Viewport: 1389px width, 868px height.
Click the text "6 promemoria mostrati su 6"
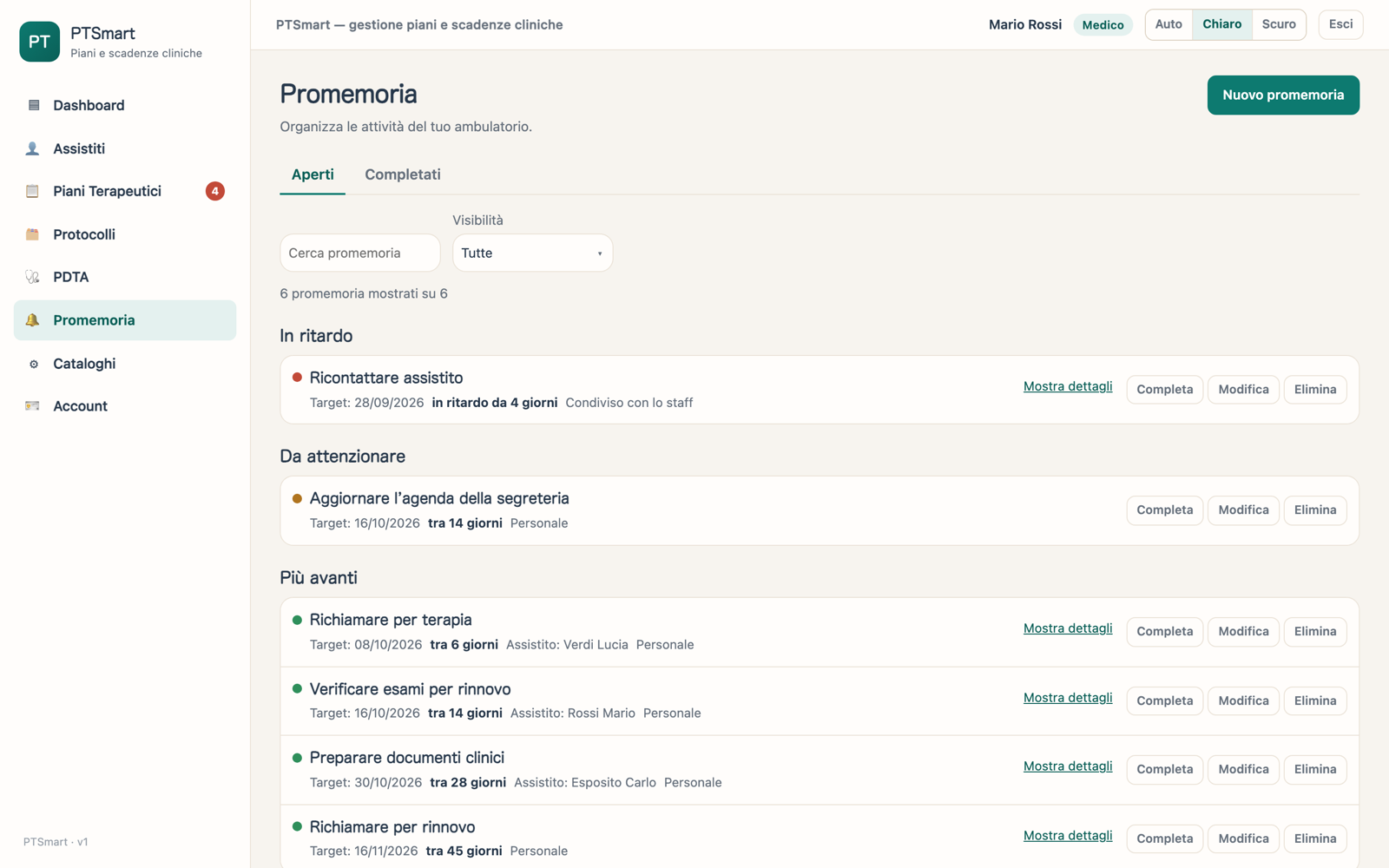(x=364, y=293)
